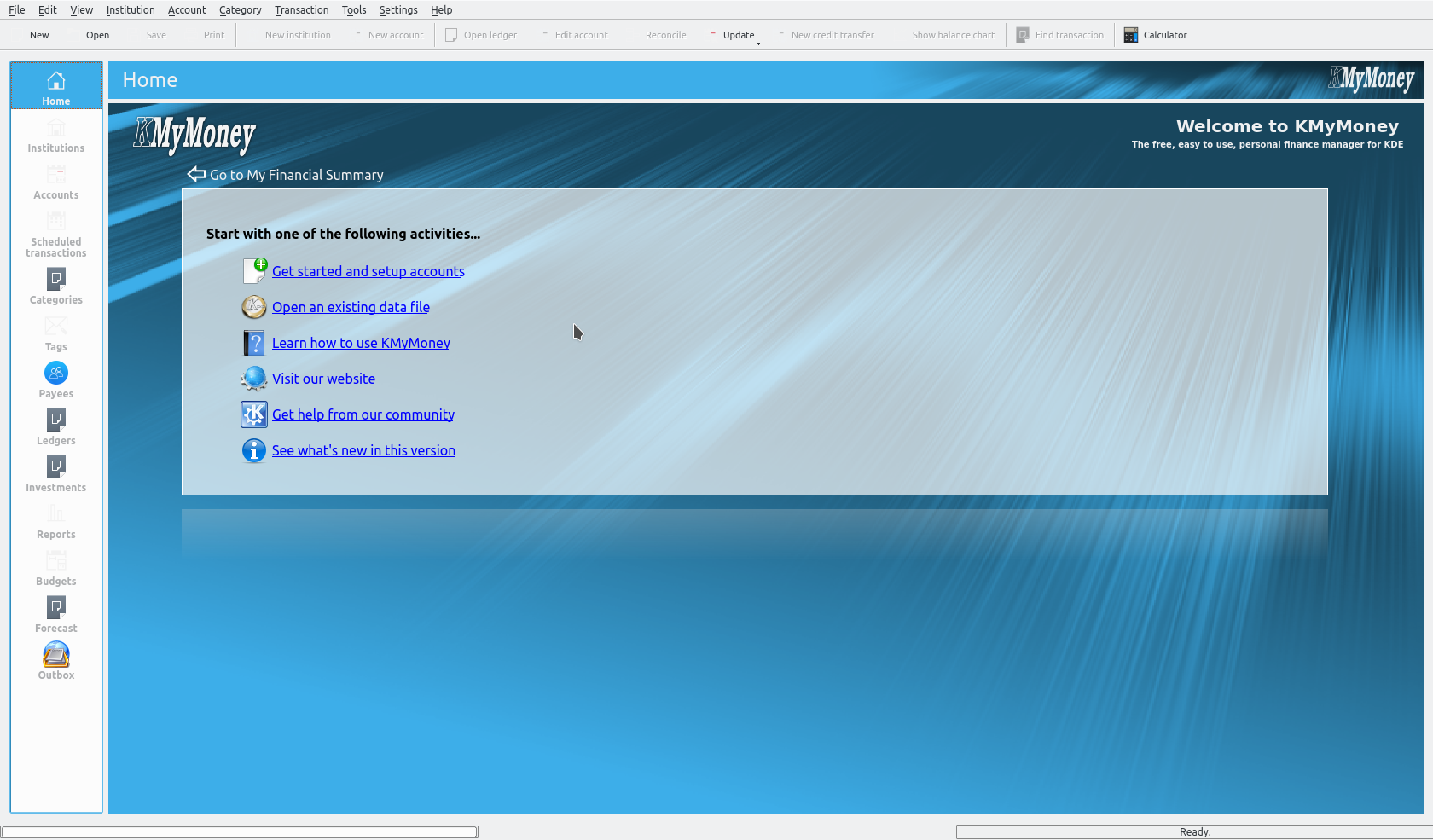Open the Tags view in sidebar
The height and width of the screenshot is (840, 1433).
[x=56, y=333]
